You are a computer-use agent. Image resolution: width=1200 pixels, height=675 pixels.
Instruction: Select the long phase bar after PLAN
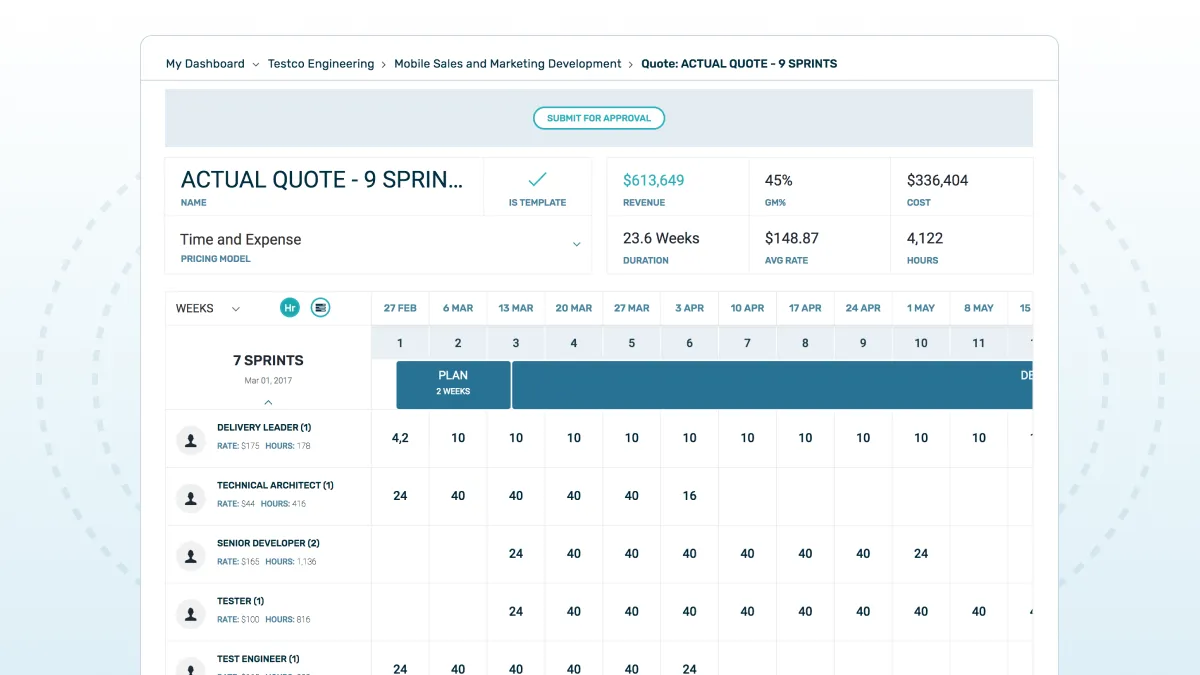tap(772, 385)
